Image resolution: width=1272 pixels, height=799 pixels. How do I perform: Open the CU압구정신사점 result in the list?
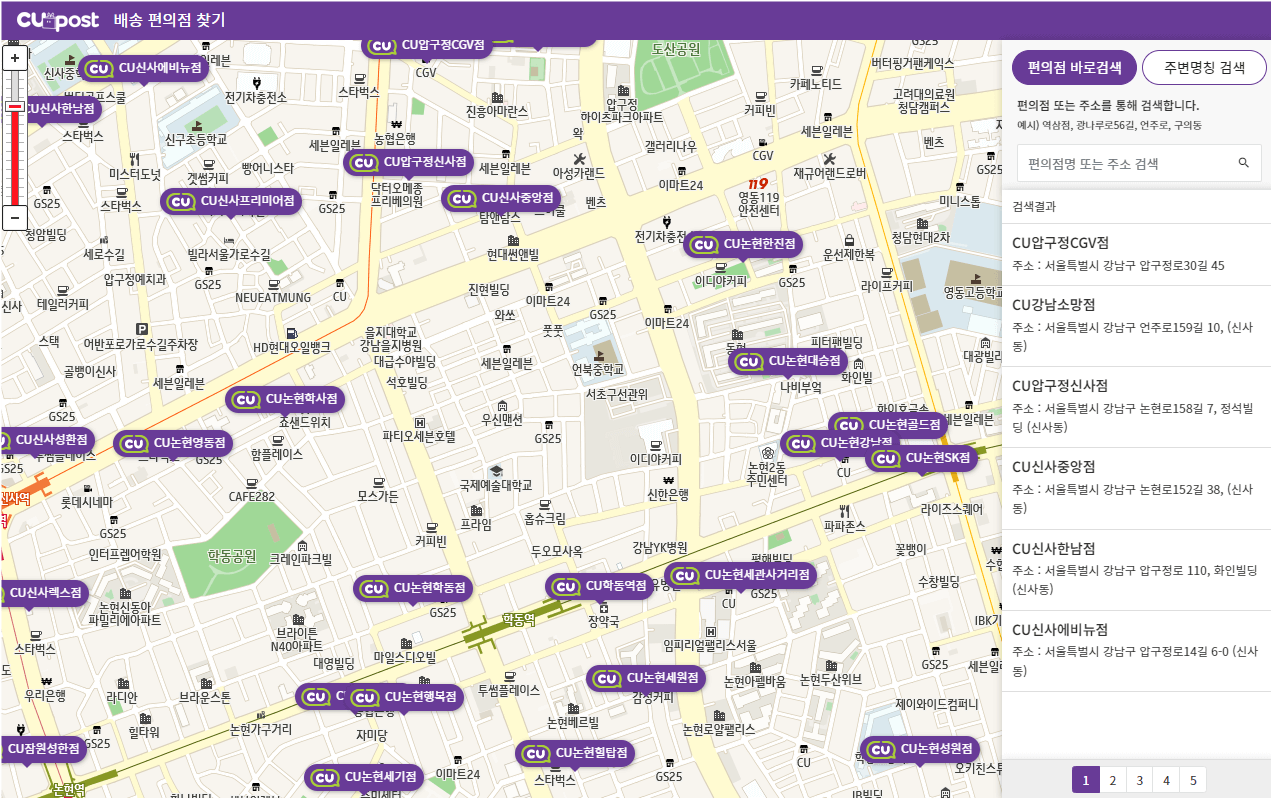click(1136, 406)
